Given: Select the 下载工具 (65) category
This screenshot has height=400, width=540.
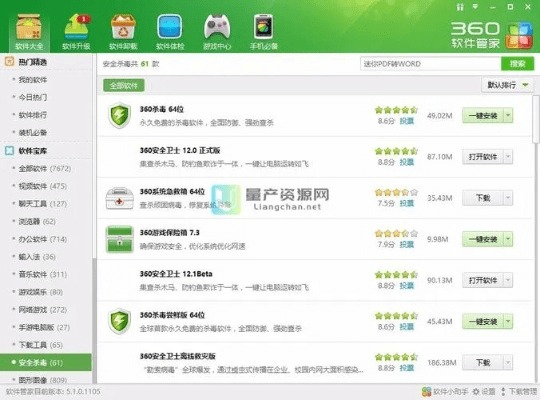Looking at the screenshot, I should coord(41,345).
